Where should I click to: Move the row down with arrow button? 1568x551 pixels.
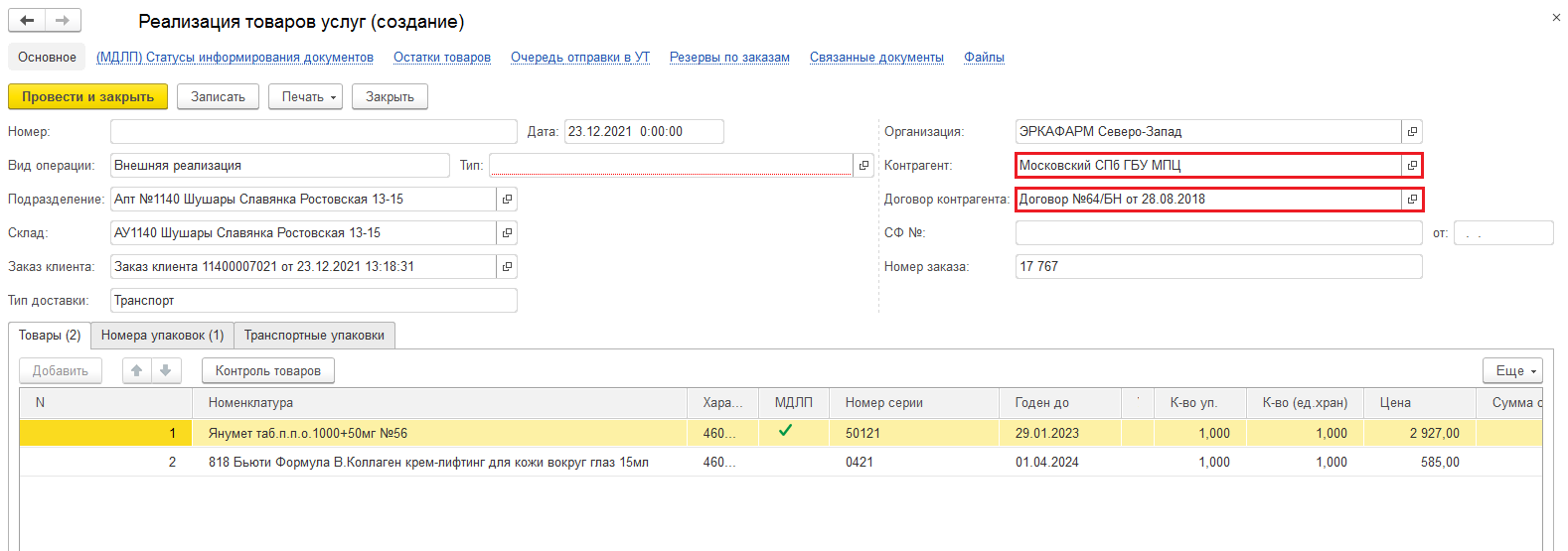point(165,370)
